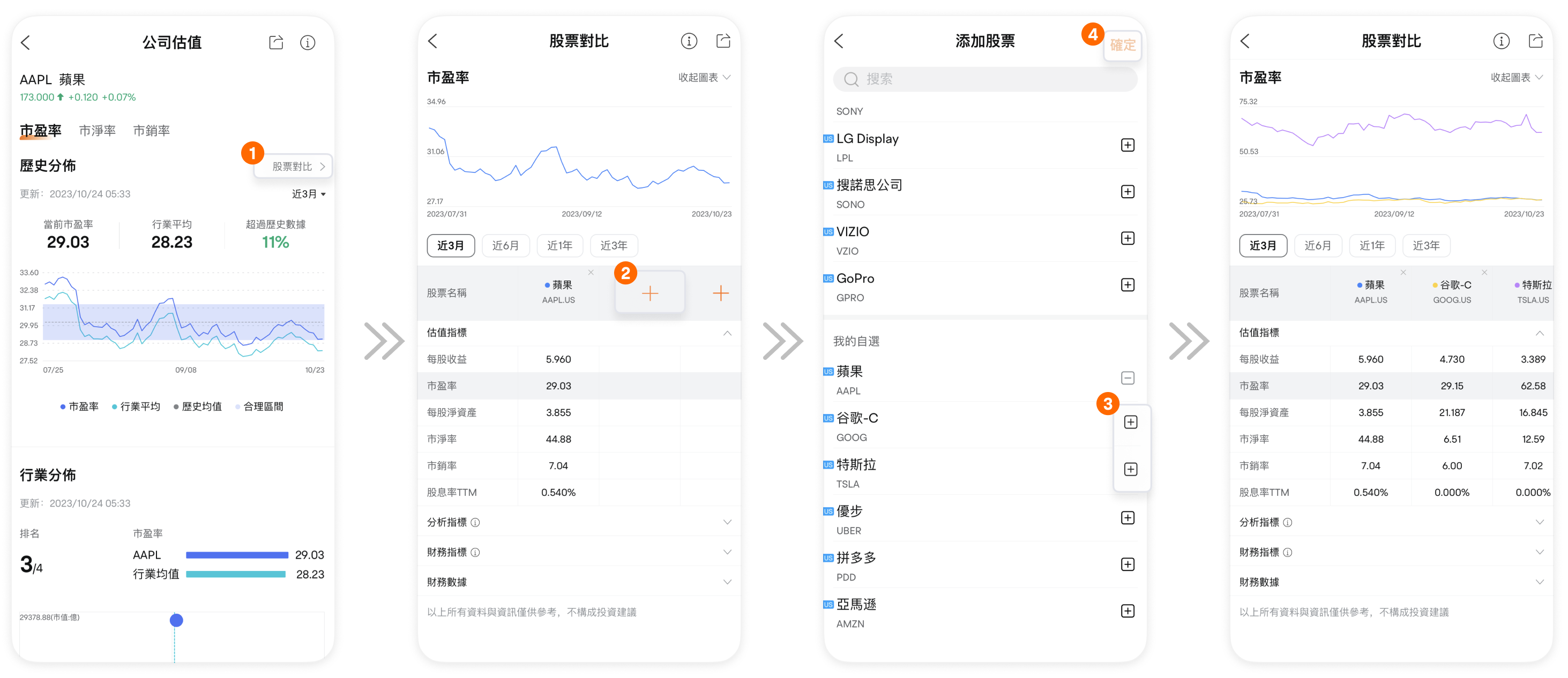Click the 歷史均值 legend dot
The width and height of the screenshot is (1568, 678).
click(x=176, y=407)
